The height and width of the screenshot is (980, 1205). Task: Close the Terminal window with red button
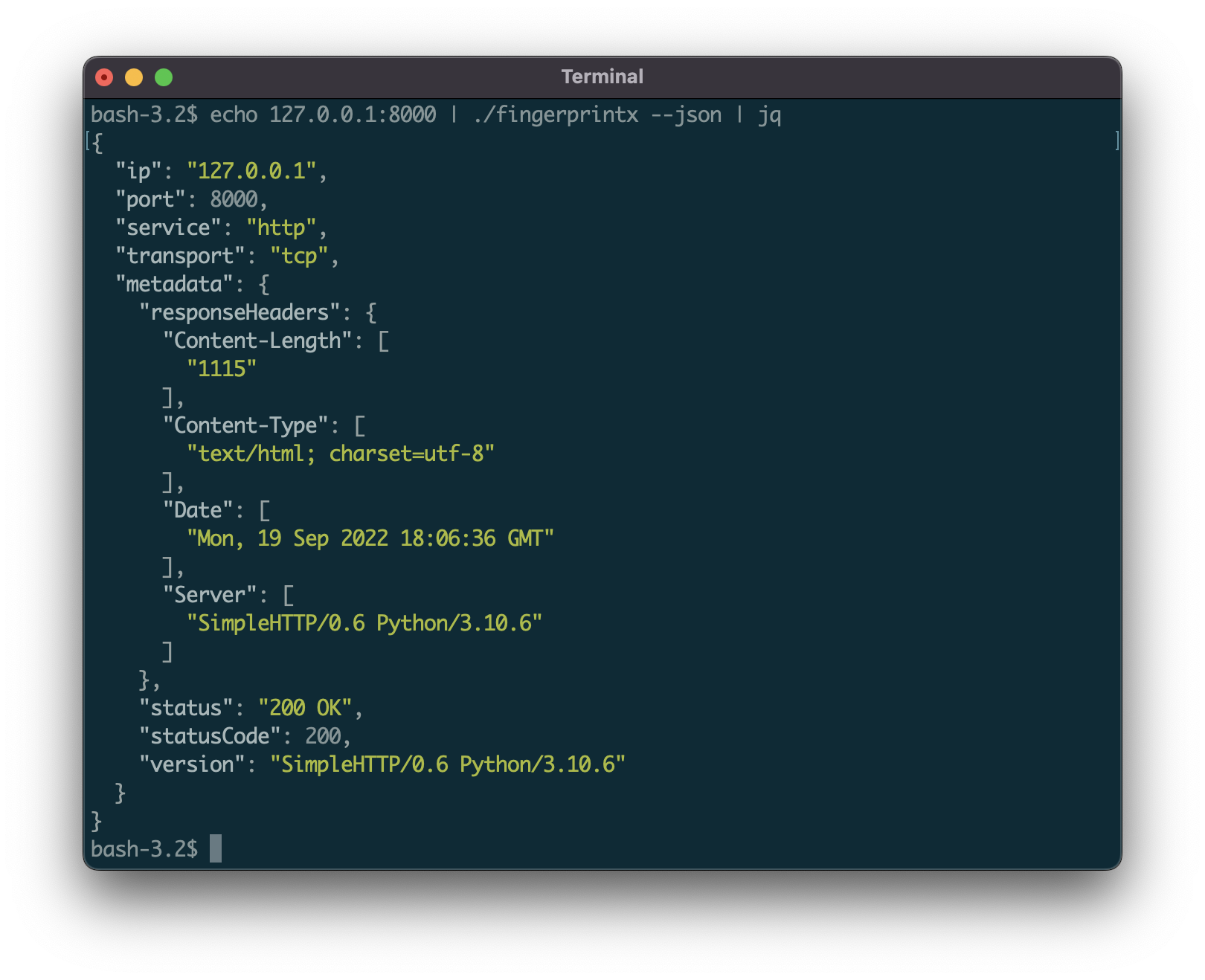104,77
